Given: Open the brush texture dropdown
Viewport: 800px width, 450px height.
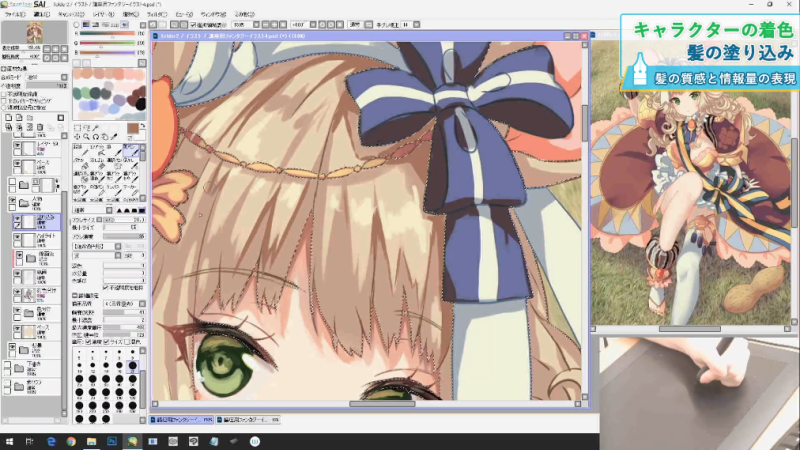Looking at the screenshot, I should click(118, 256).
